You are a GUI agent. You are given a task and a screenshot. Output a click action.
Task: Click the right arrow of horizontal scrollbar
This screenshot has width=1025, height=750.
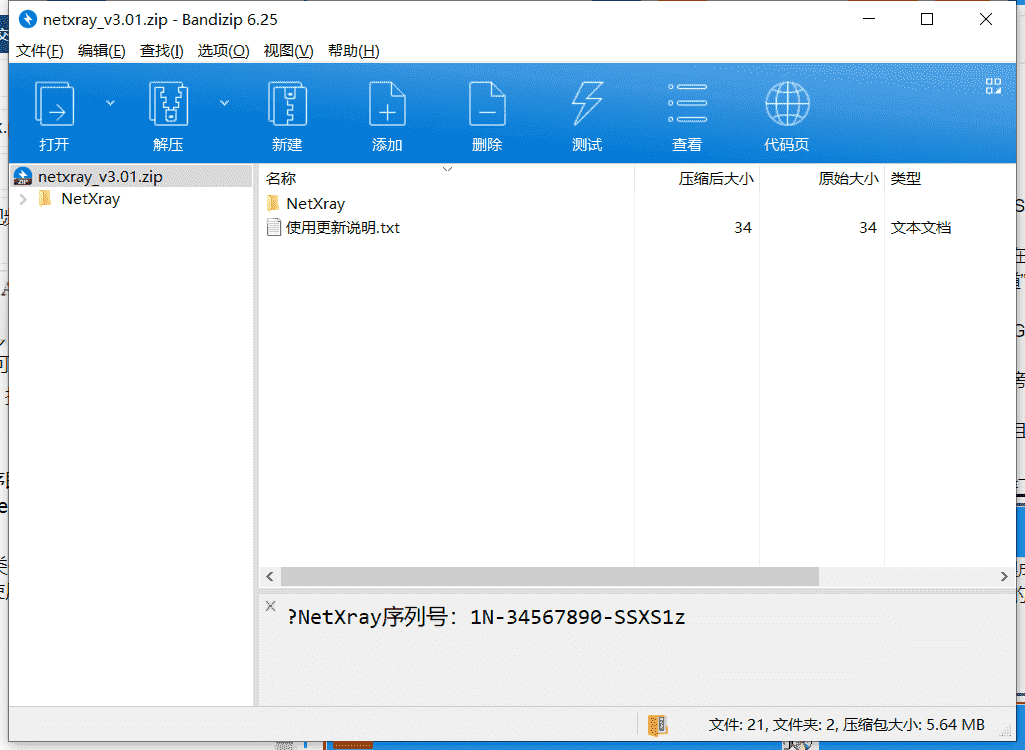(x=1005, y=577)
